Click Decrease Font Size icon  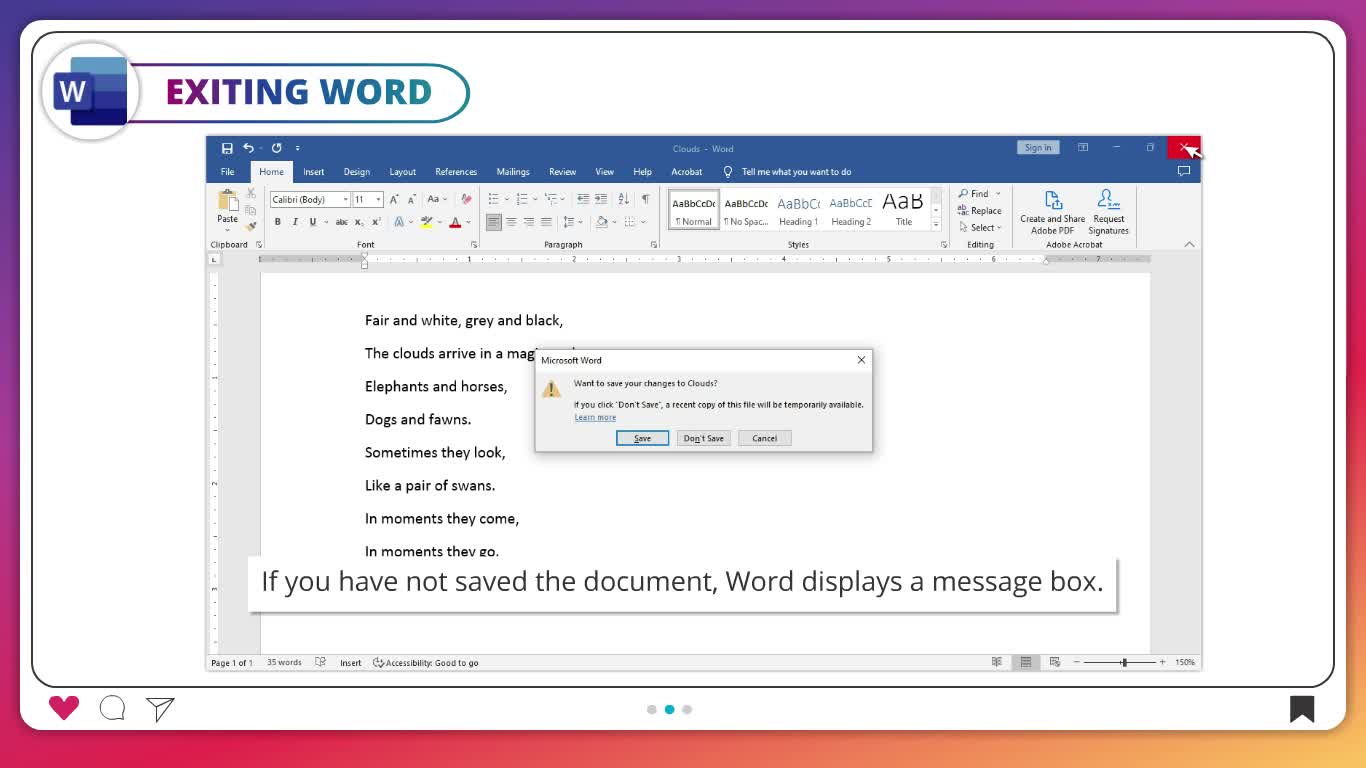412,199
